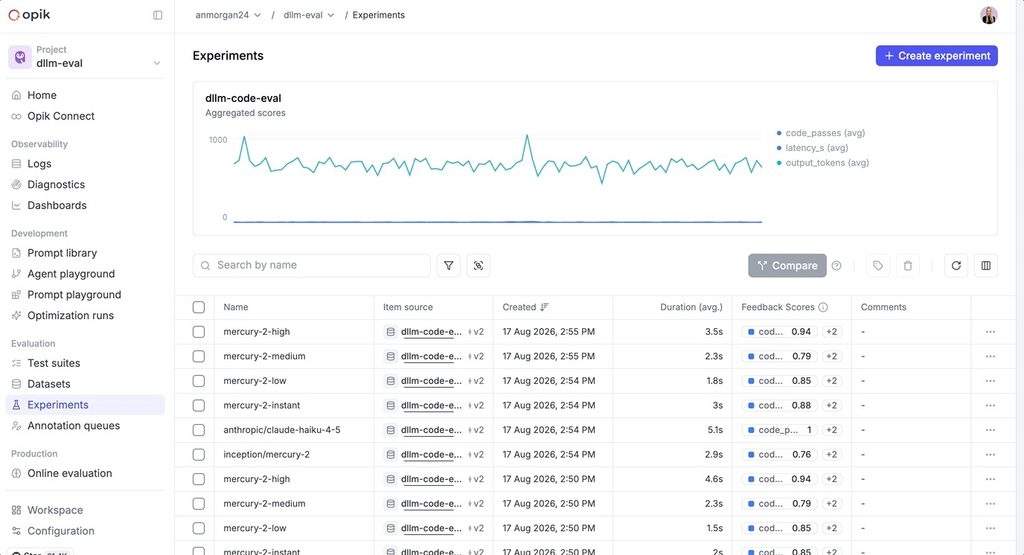
Task: Click the search magnifier icon
Action: click(x=205, y=266)
